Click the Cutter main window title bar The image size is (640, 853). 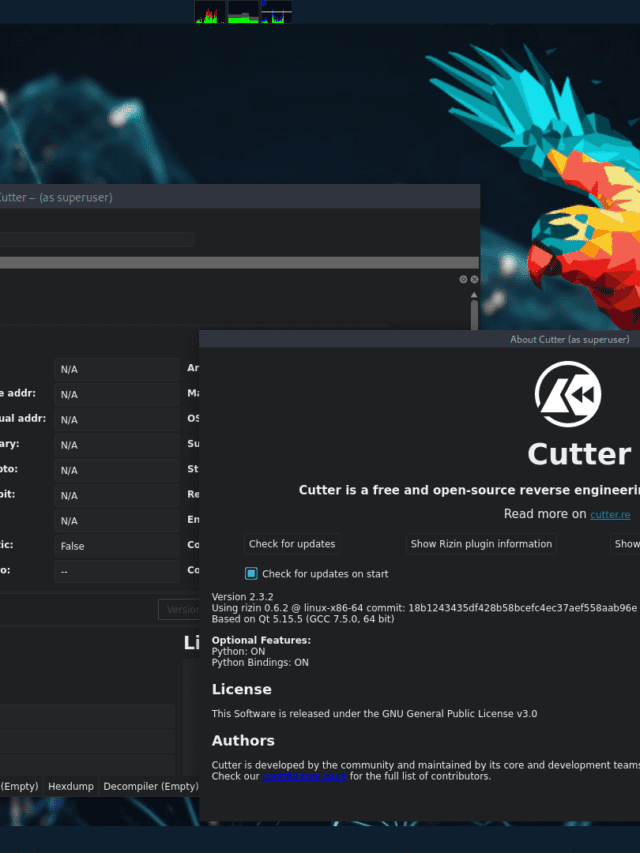pyautogui.click(x=239, y=197)
